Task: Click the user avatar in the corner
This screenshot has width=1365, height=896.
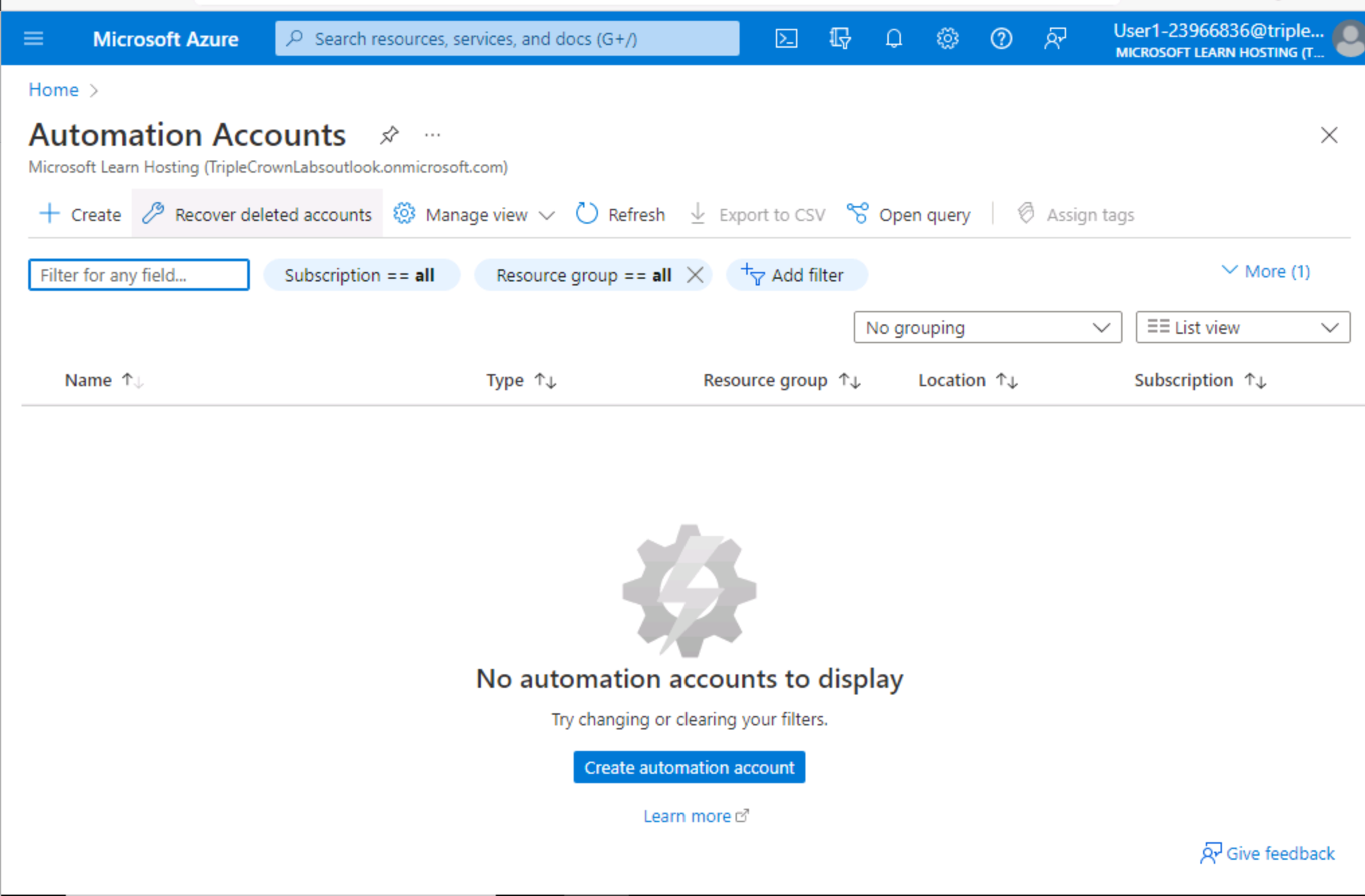Action: [x=1349, y=38]
